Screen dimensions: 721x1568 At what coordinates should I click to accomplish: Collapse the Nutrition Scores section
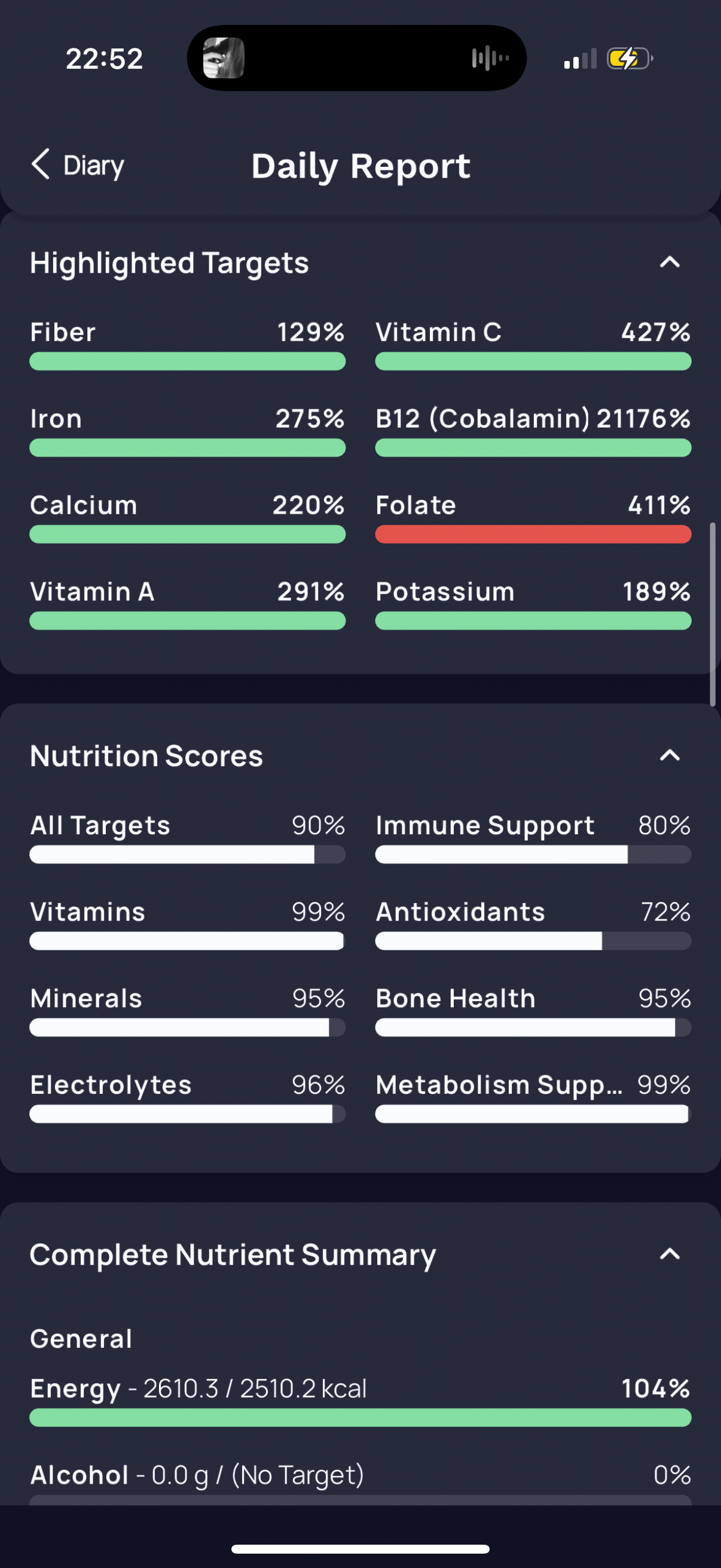[x=669, y=755]
